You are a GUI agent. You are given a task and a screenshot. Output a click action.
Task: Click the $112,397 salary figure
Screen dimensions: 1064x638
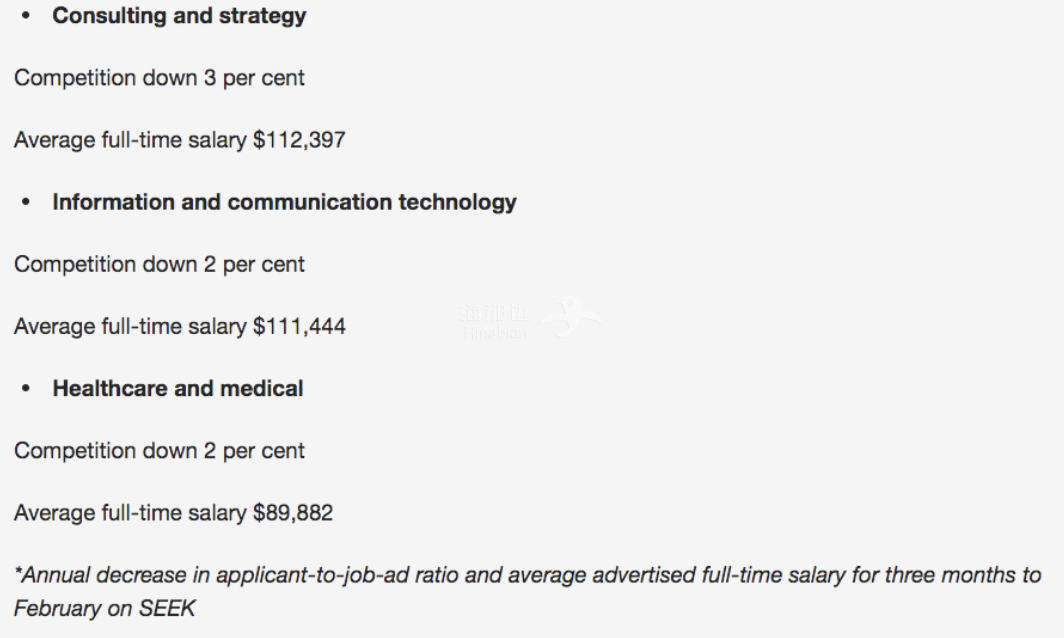point(299,140)
